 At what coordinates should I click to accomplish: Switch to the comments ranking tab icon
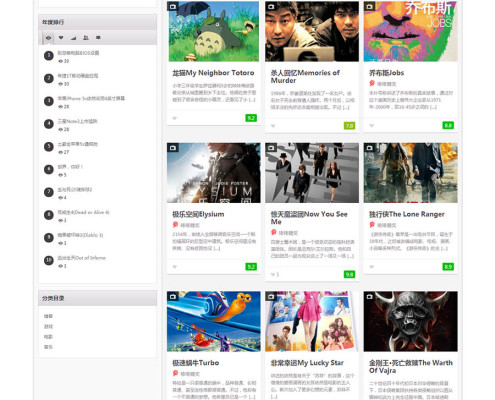(x=98, y=38)
